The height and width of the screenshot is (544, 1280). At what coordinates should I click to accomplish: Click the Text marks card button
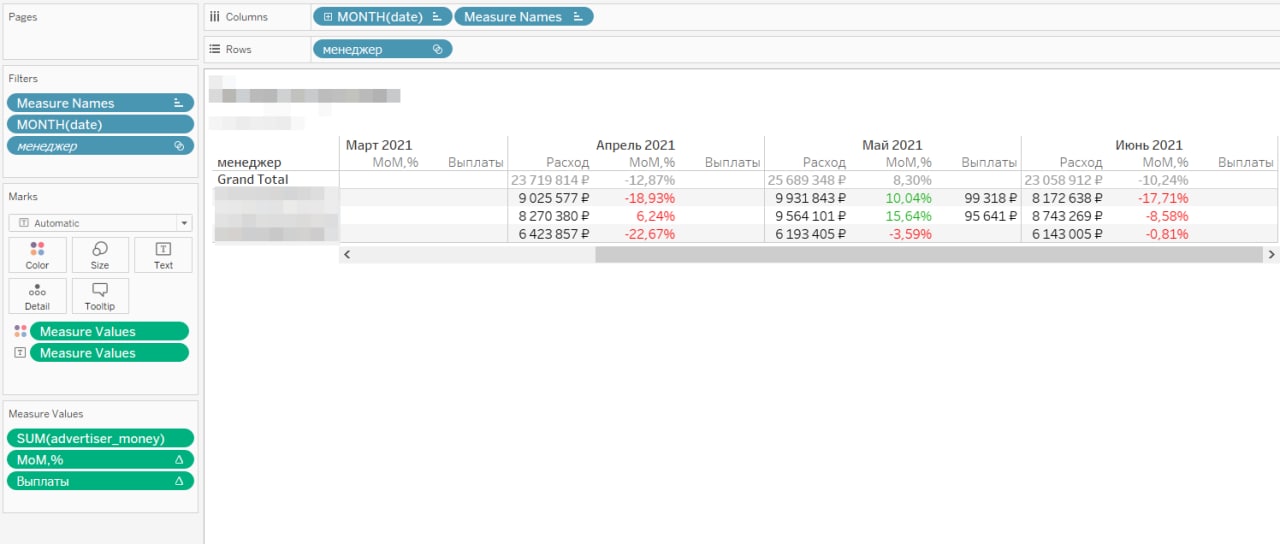pyautogui.click(x=163, y=255)
